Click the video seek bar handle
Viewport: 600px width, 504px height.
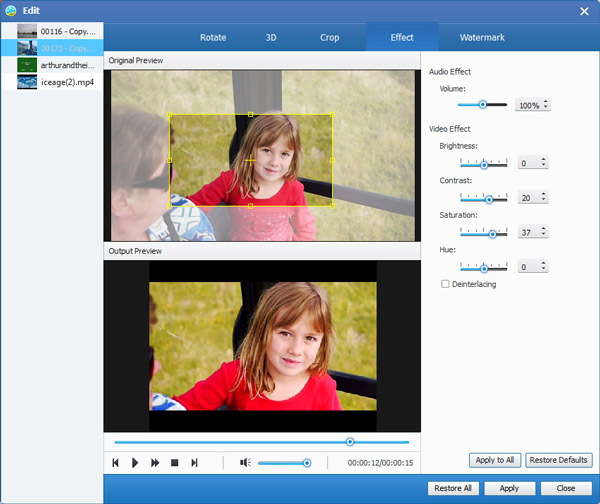[350, 442]
